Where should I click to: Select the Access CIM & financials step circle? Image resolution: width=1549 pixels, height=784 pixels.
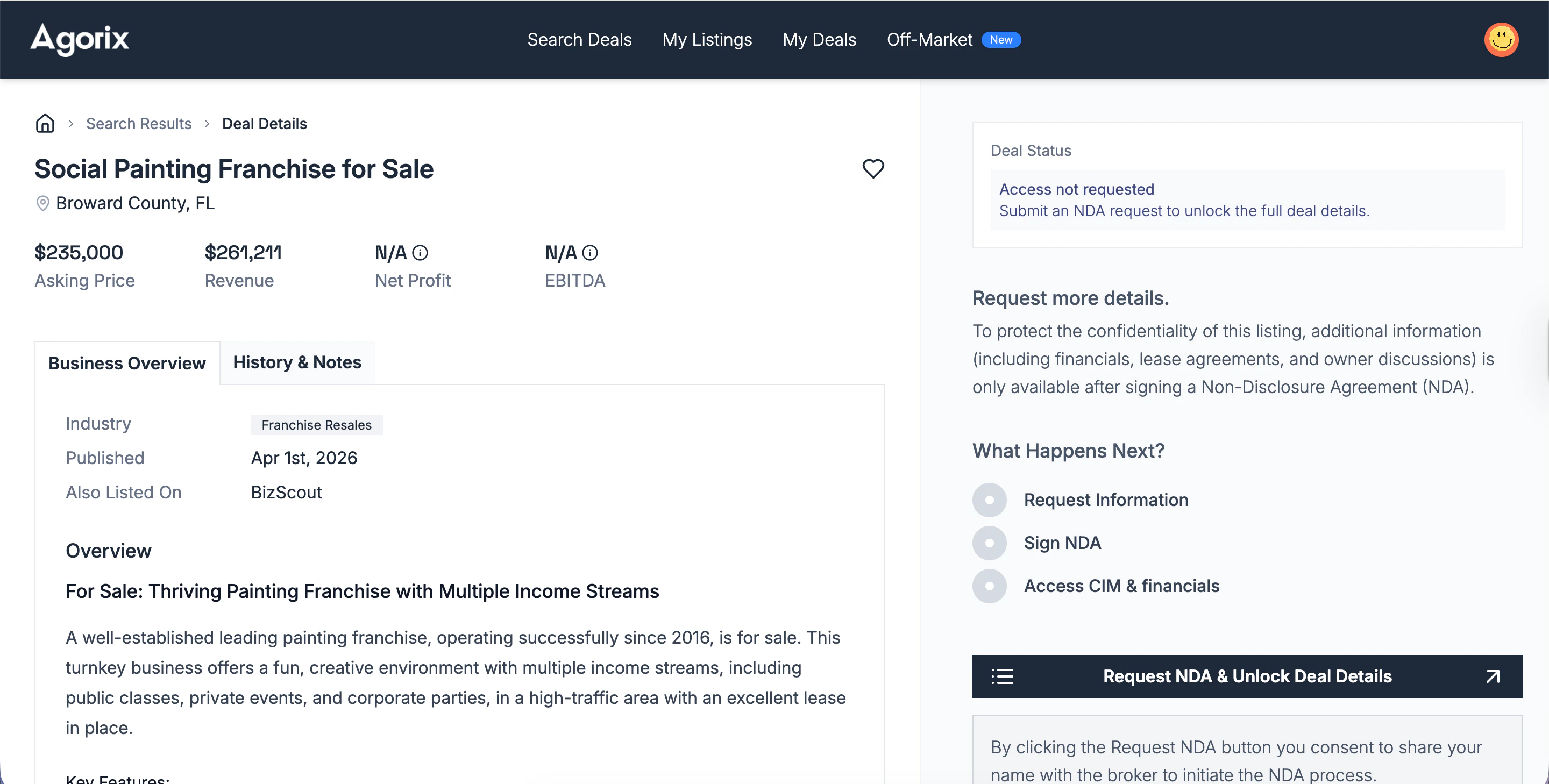[x=989, y=586]
